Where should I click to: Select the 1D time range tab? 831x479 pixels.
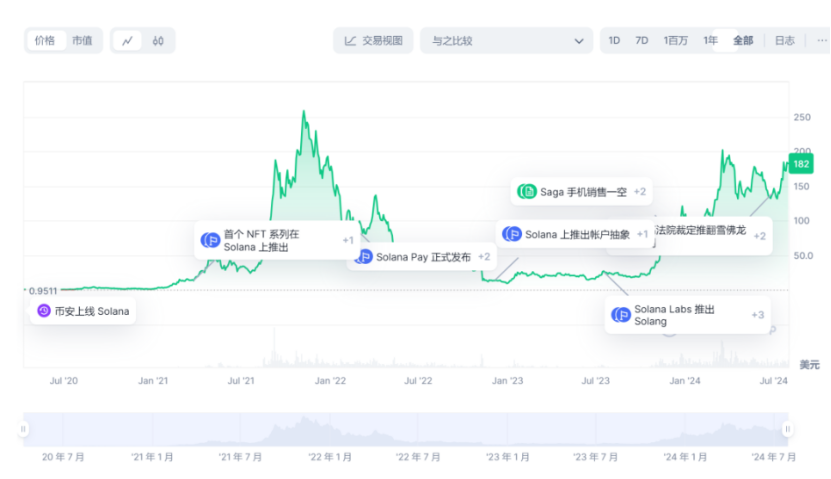pos(614,41)
